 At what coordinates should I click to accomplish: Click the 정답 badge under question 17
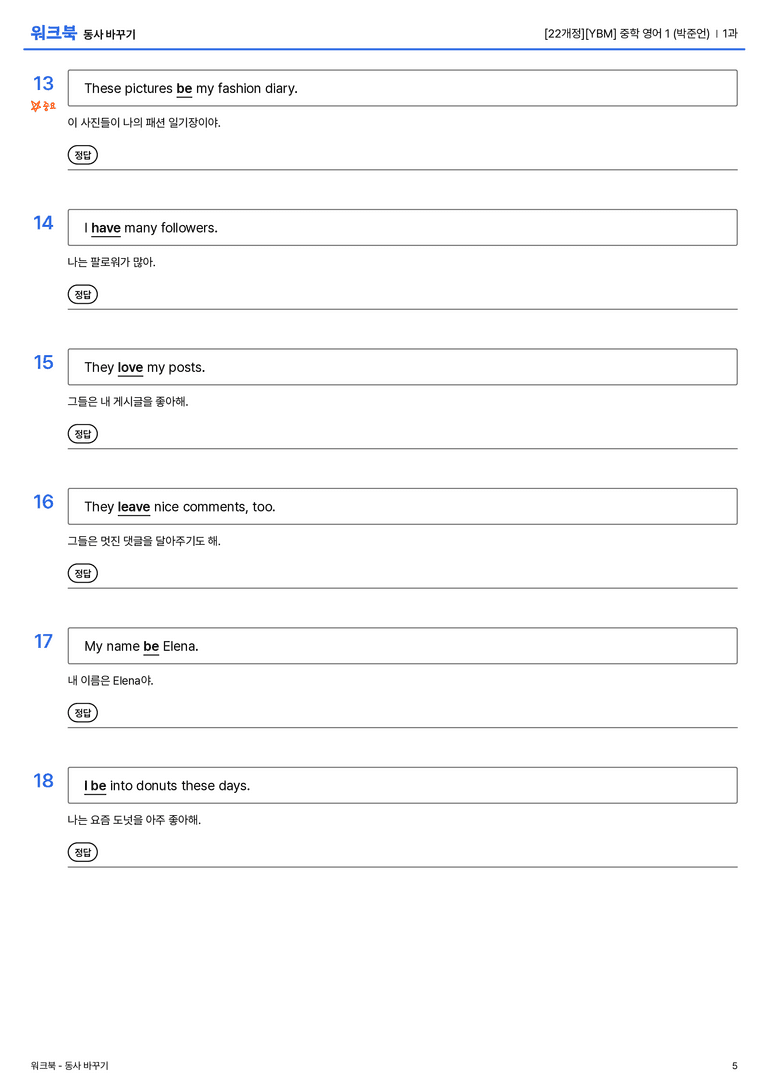[x=82, y=712]
